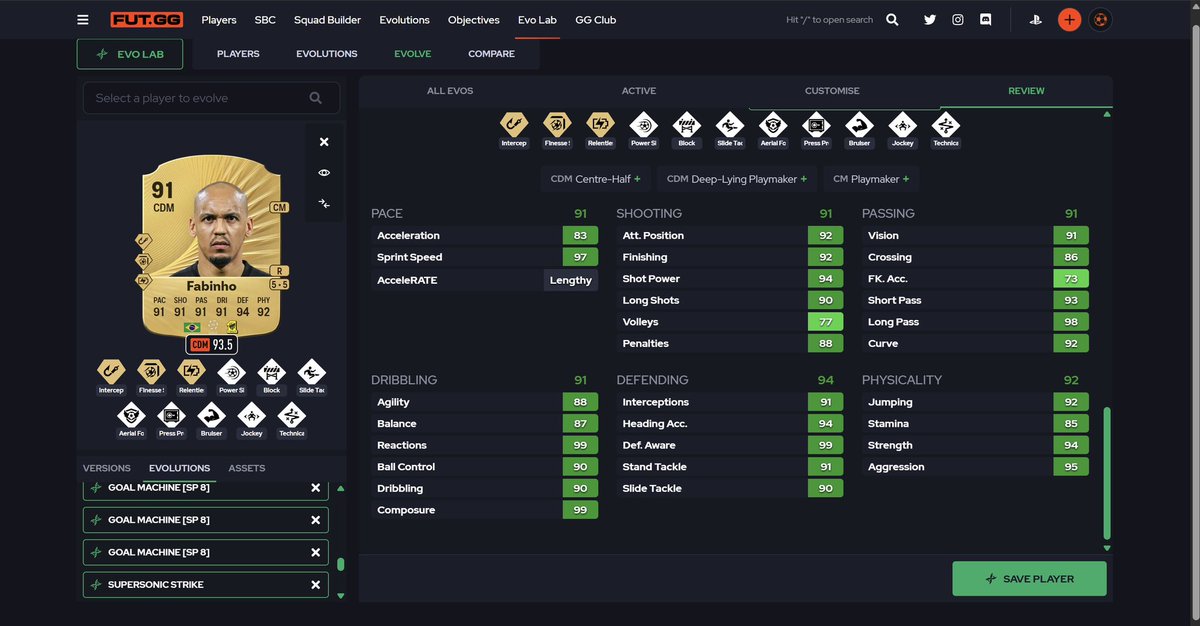Click the Fabinho player card
This screenshot has width=1200, height=626.
pyautogui.click(x=212, y=245)
